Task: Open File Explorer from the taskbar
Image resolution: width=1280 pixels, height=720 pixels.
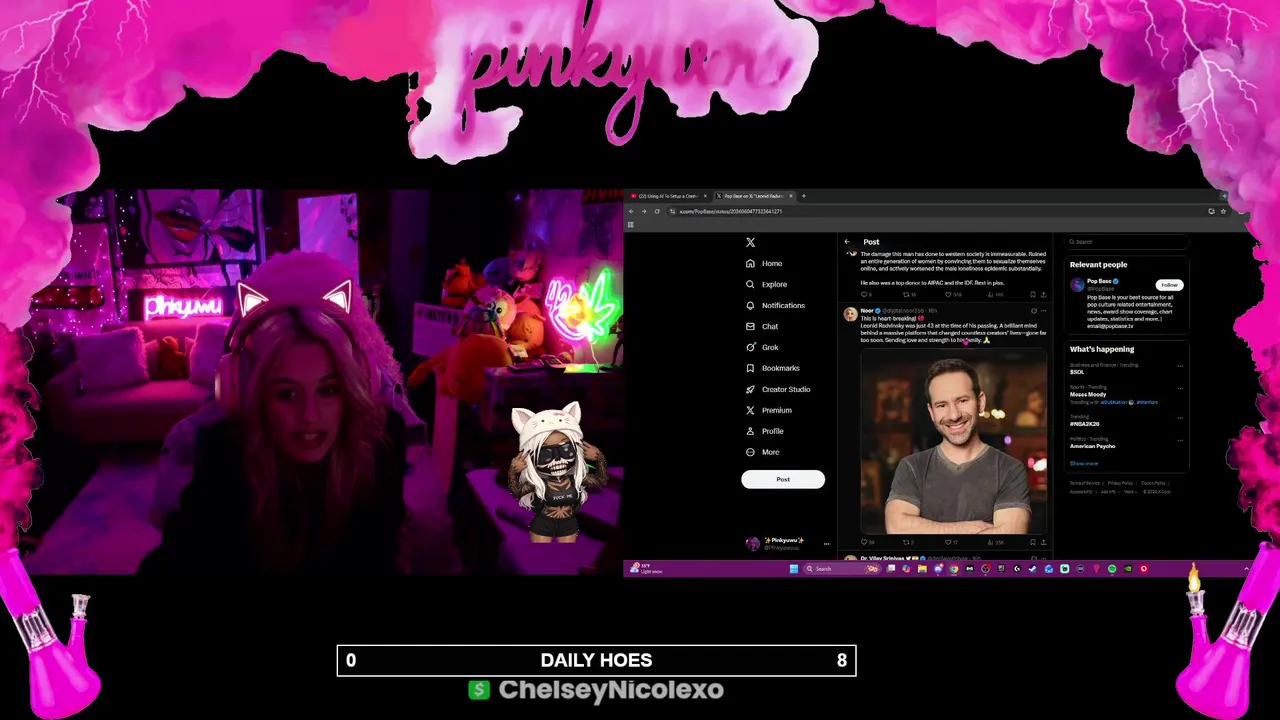Action: tap(922, 569)
